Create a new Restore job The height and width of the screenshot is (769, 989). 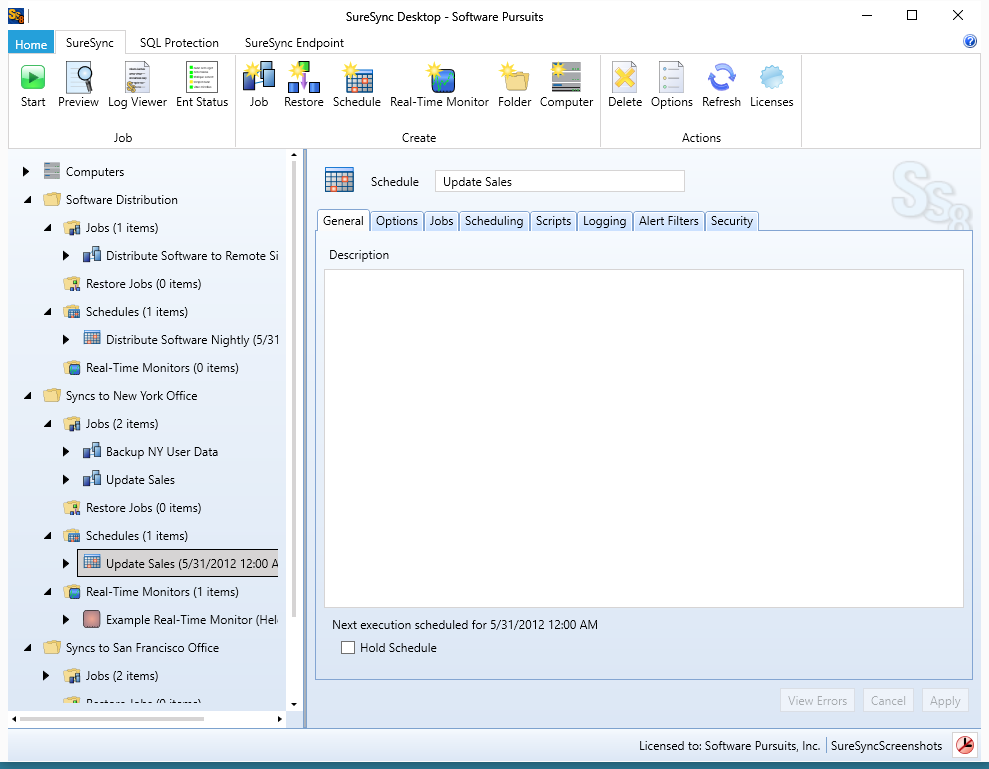pyautogui.click(x=303, y=84)
